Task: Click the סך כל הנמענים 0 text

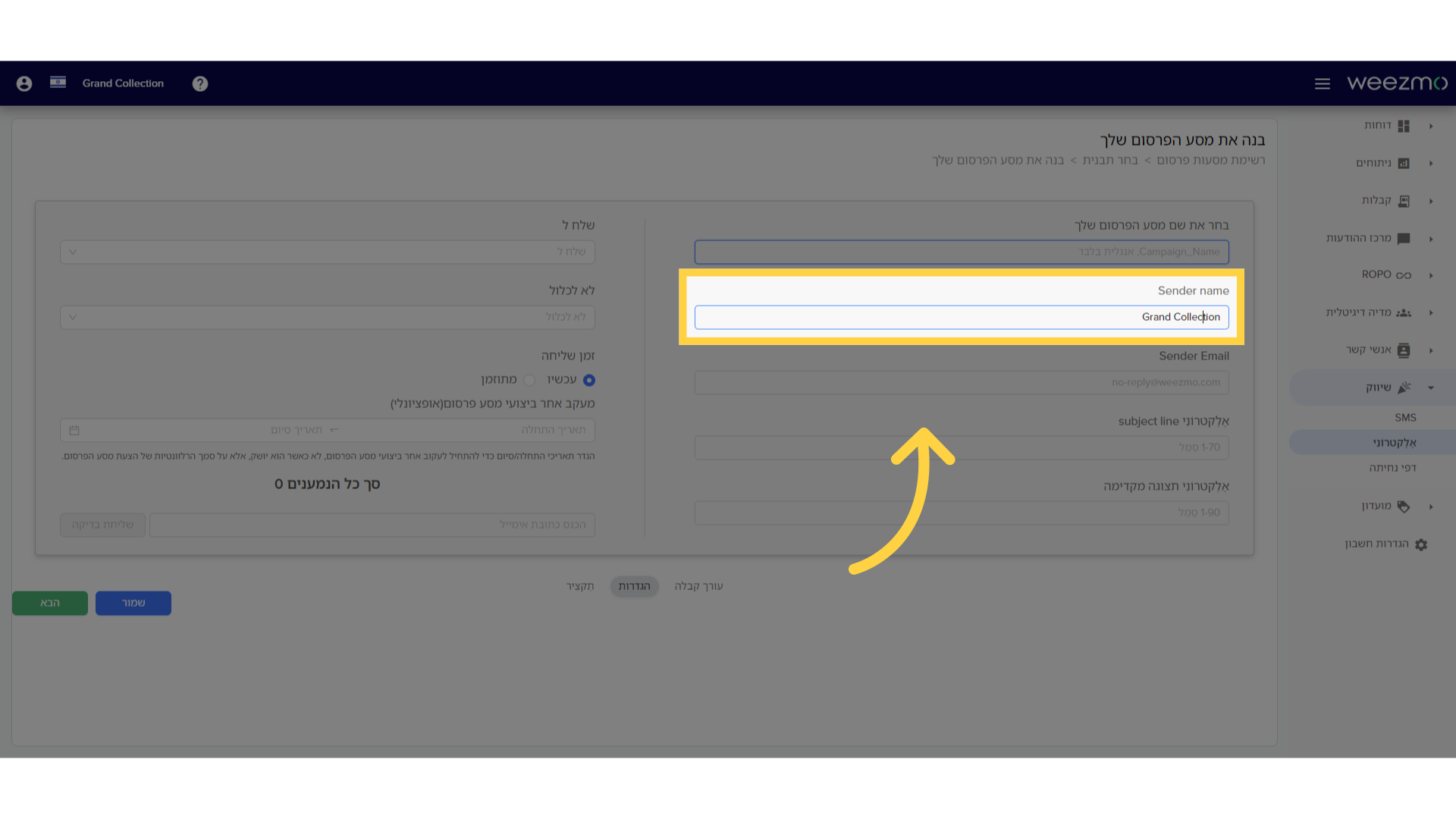Action: point(328,484)
